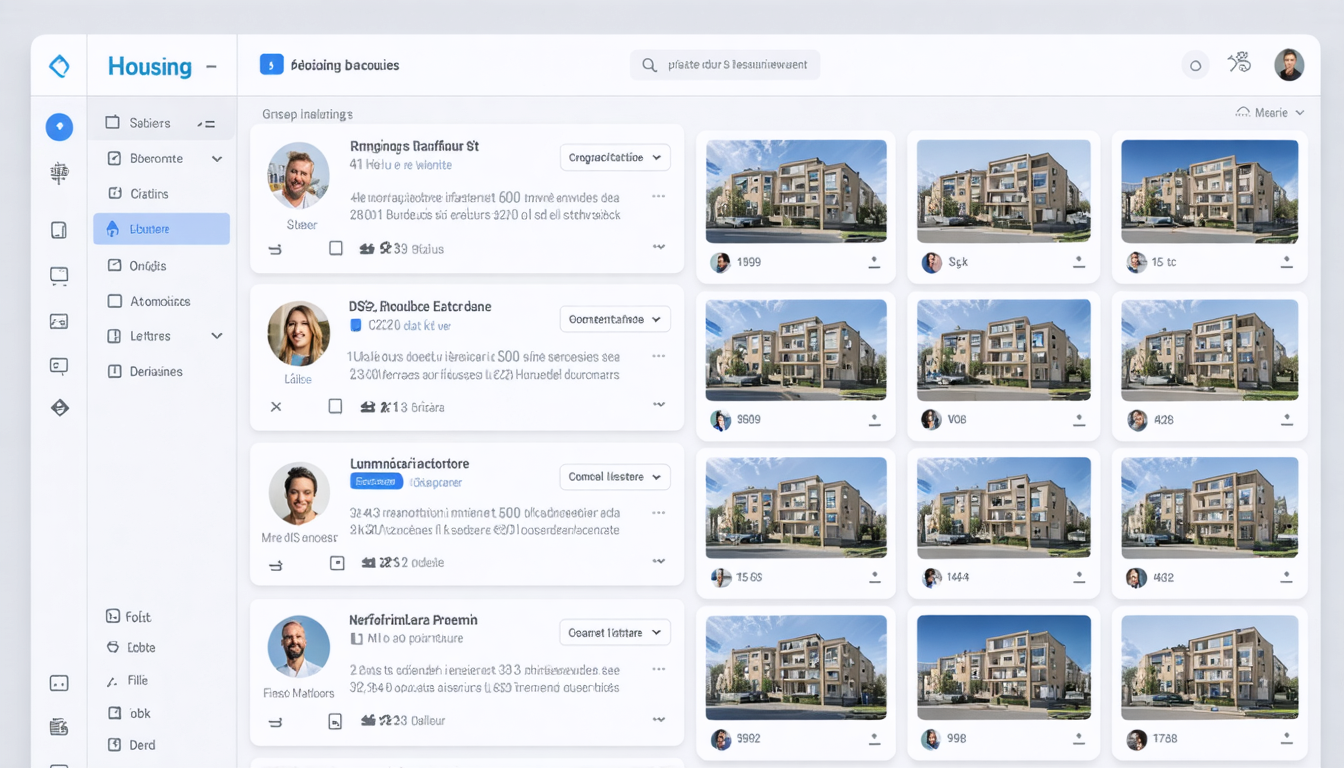
Task: Click the three-dot menu on the 'Lunmnócariactortore' card
Action: 658,512
